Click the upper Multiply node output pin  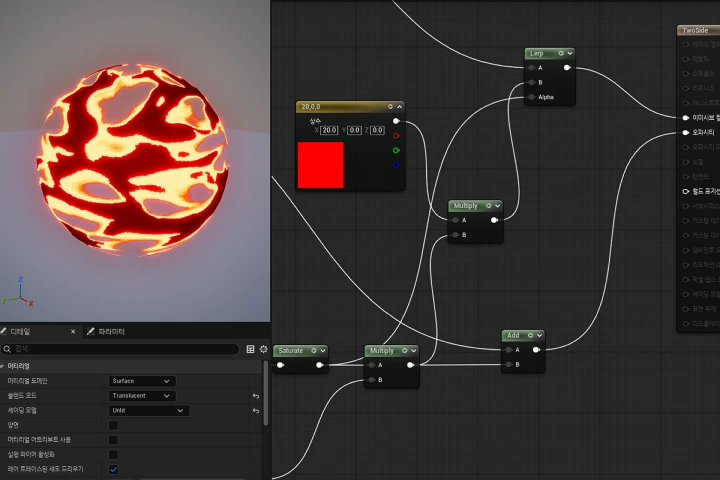tap(494, 220)
